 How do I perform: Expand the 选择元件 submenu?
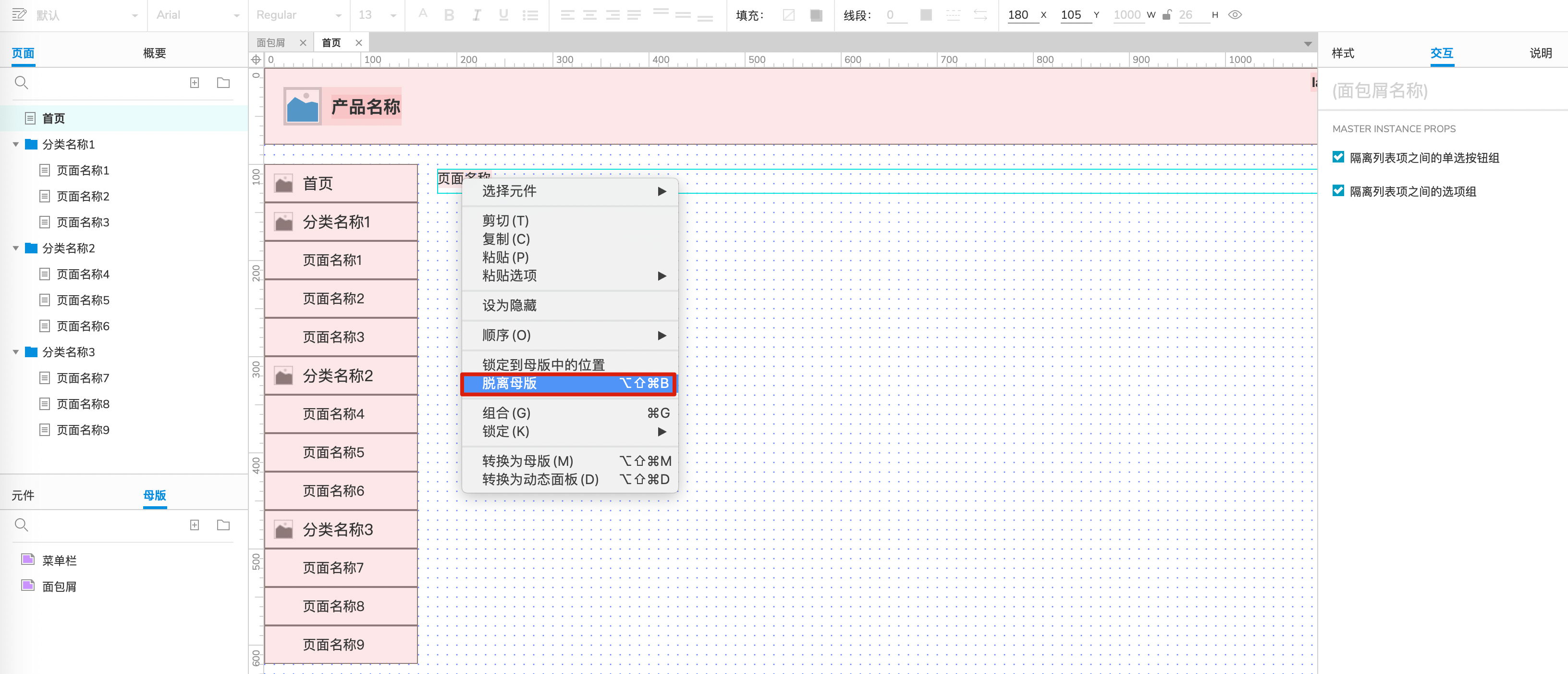[x=570, y=191]
